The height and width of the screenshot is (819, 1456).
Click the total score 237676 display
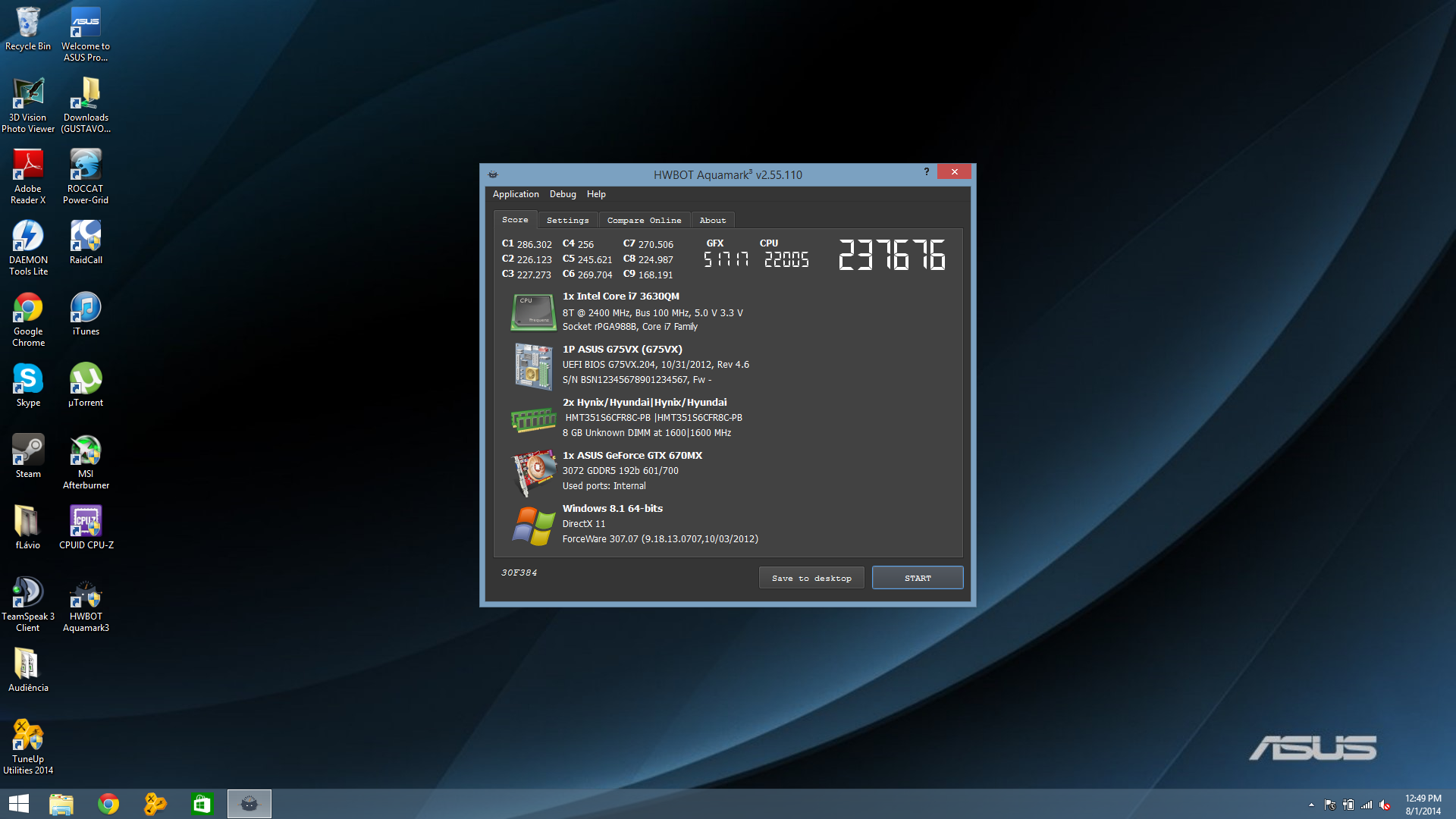892,255
